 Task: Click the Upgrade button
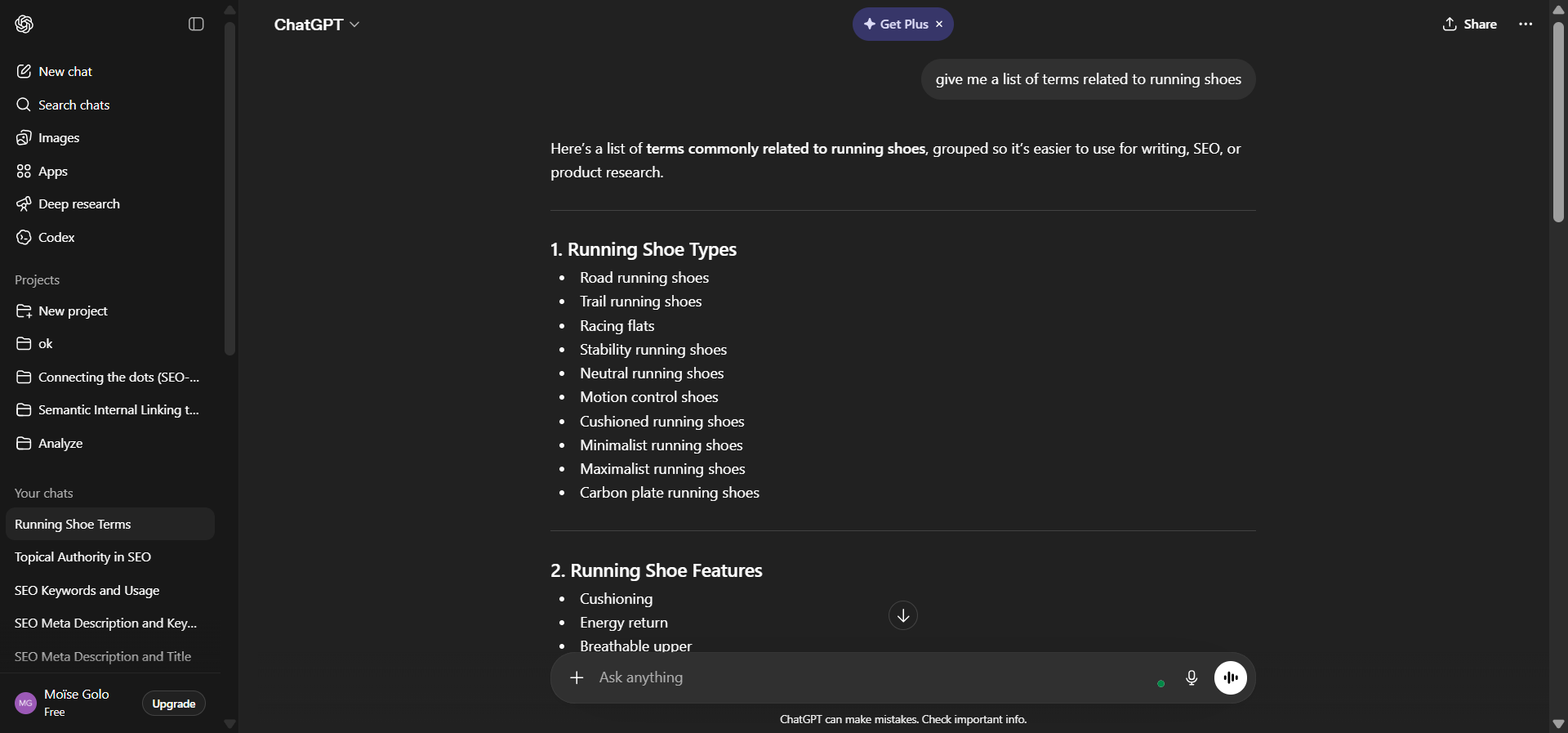[x=174, y=704]
